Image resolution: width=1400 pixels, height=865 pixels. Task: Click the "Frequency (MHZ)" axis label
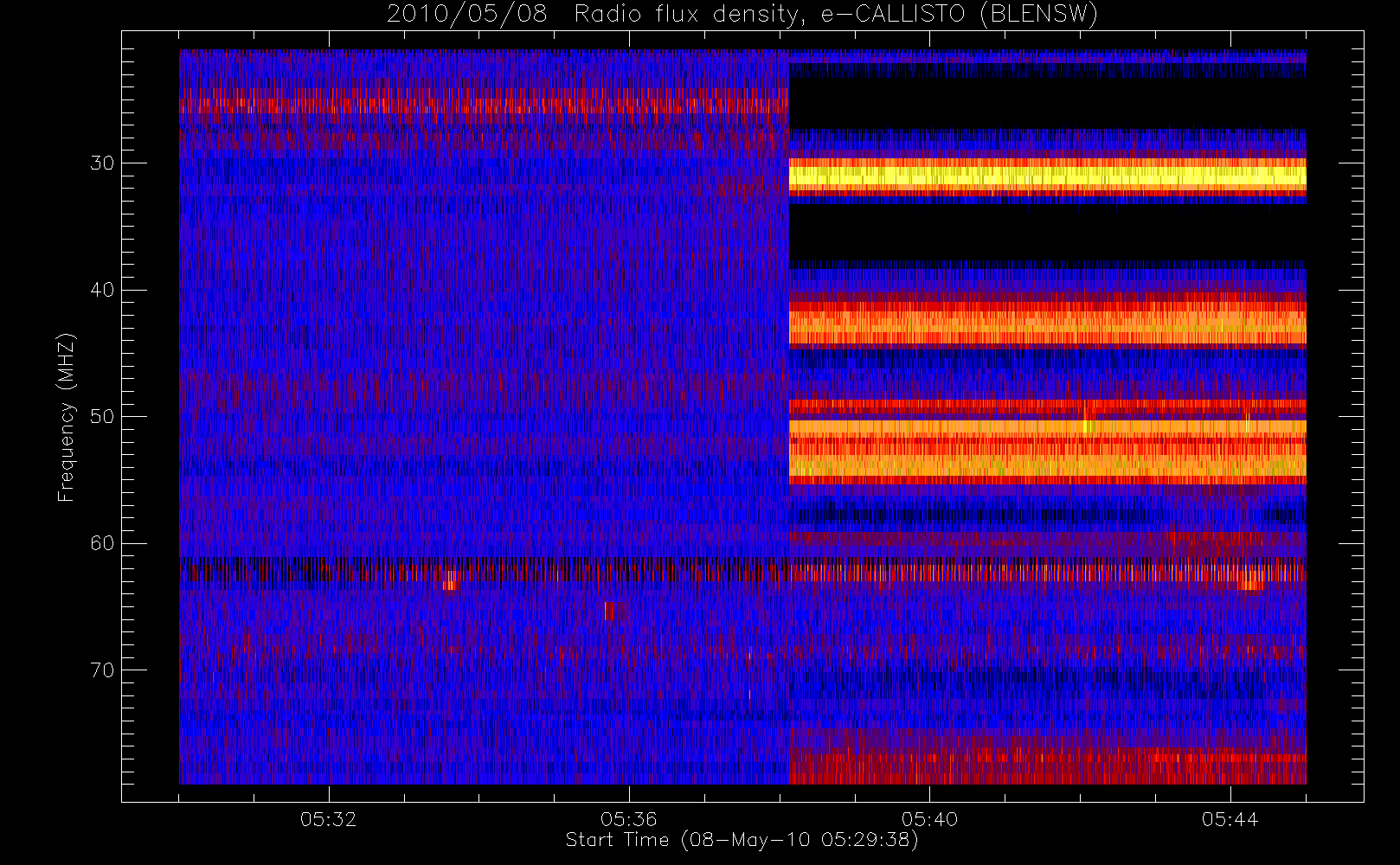coord(66,417)
